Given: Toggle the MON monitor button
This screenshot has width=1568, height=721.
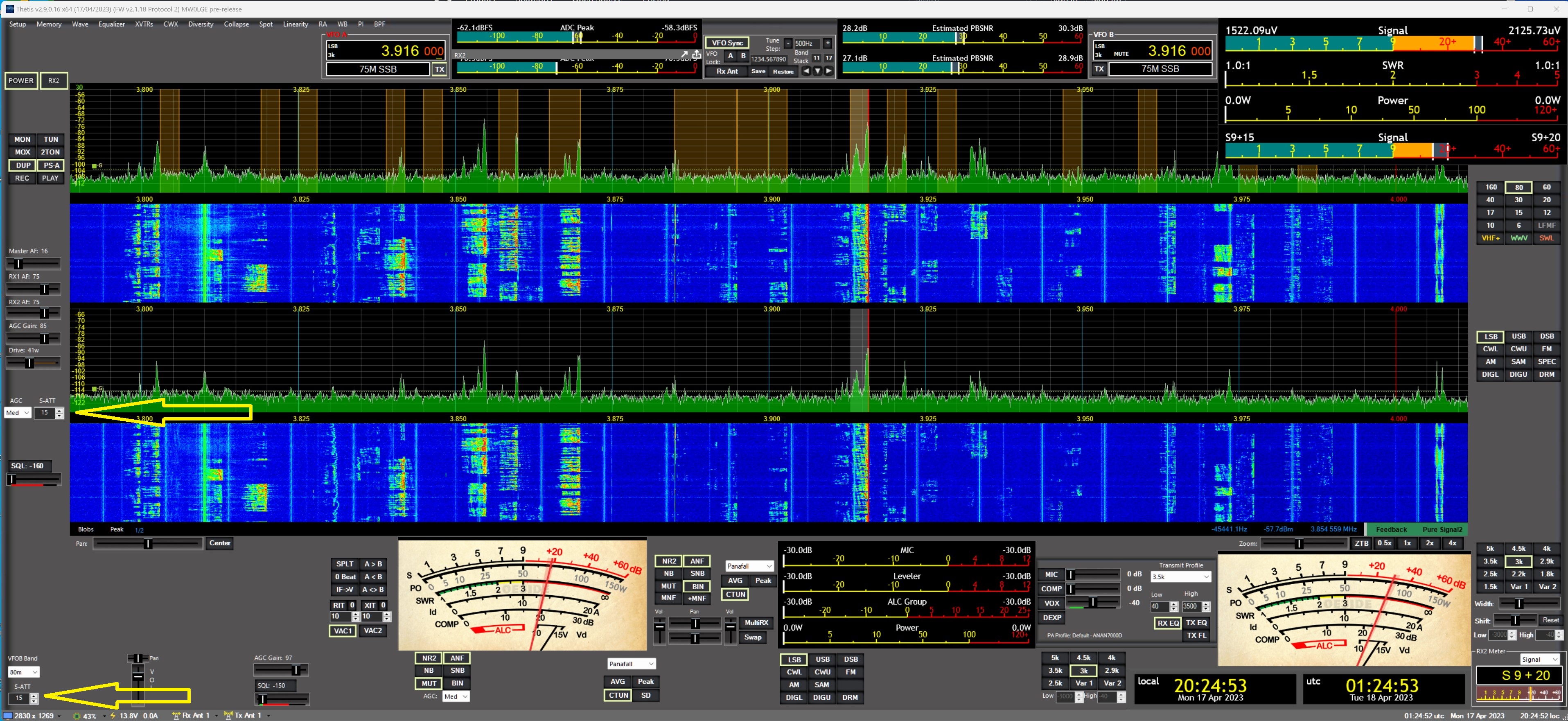Looking at the screenshot, I should tap(23, 140).
